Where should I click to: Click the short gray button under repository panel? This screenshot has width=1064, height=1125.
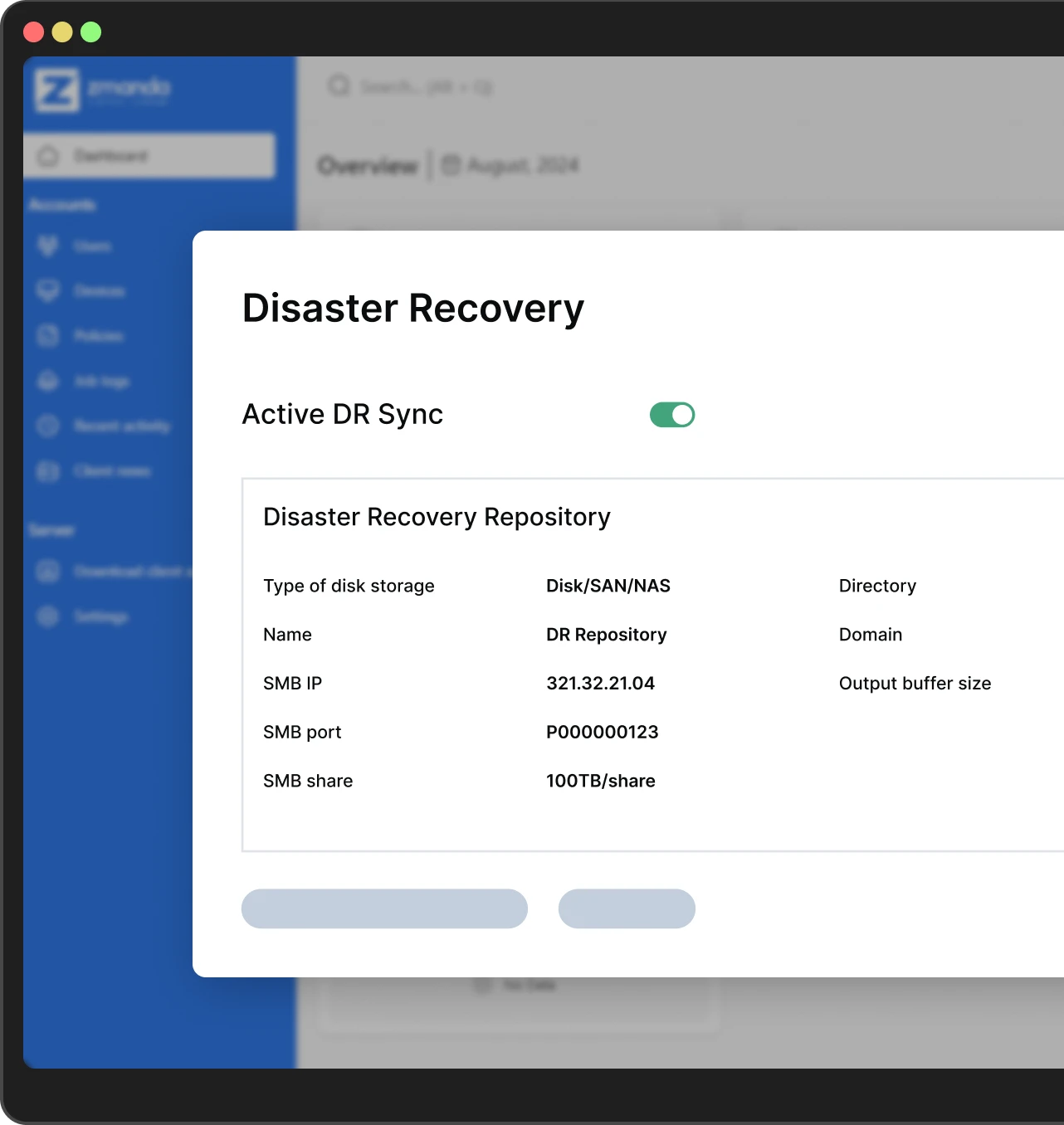627,908
